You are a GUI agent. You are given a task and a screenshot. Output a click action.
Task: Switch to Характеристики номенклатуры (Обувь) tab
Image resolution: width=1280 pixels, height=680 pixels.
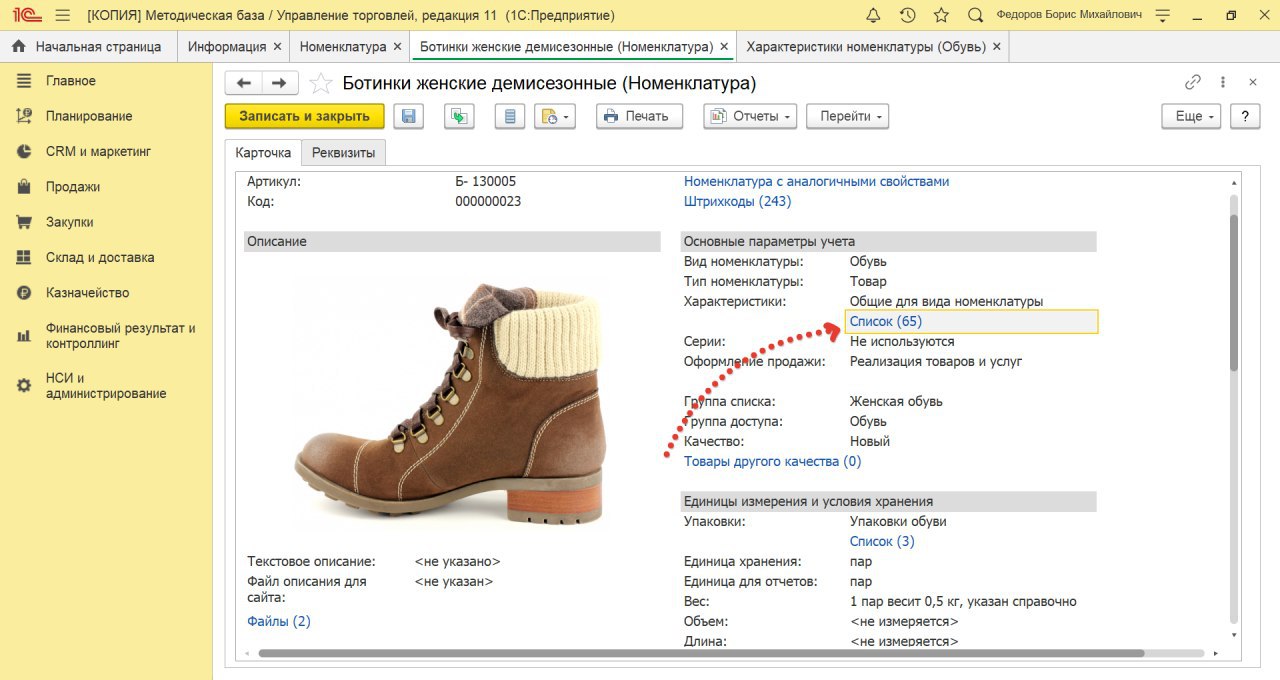(x=866, y=47)
